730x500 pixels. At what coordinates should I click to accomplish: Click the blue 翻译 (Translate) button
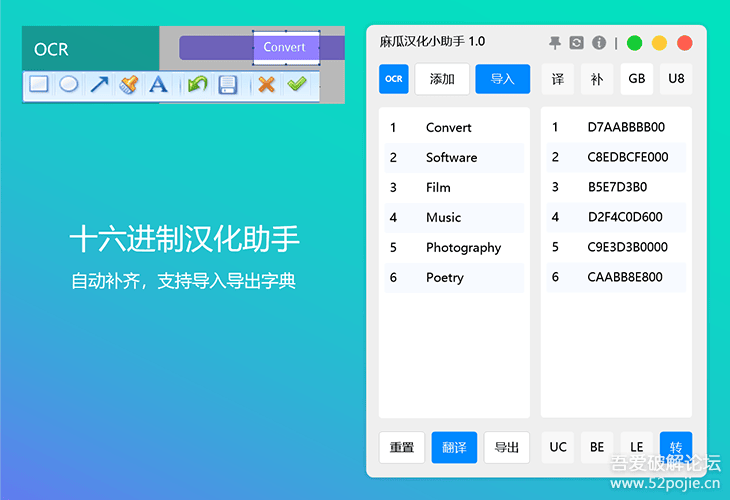454,447
